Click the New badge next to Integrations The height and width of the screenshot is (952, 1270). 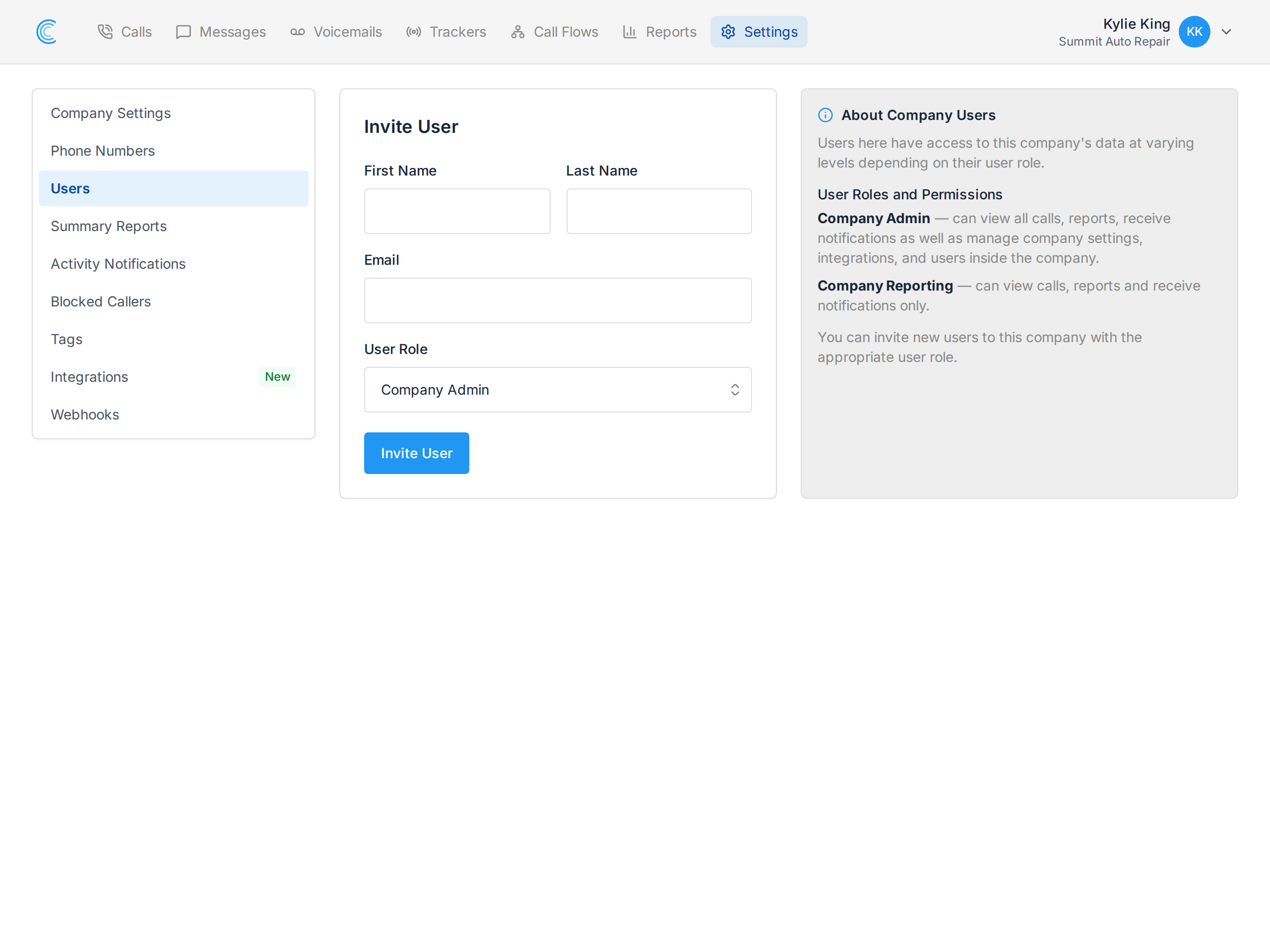point(277,376)
